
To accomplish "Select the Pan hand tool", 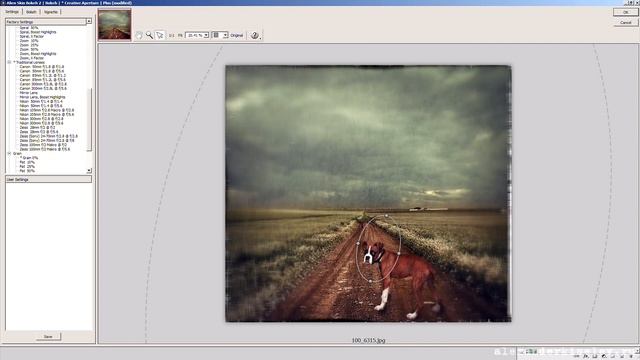I will point(139,36).
